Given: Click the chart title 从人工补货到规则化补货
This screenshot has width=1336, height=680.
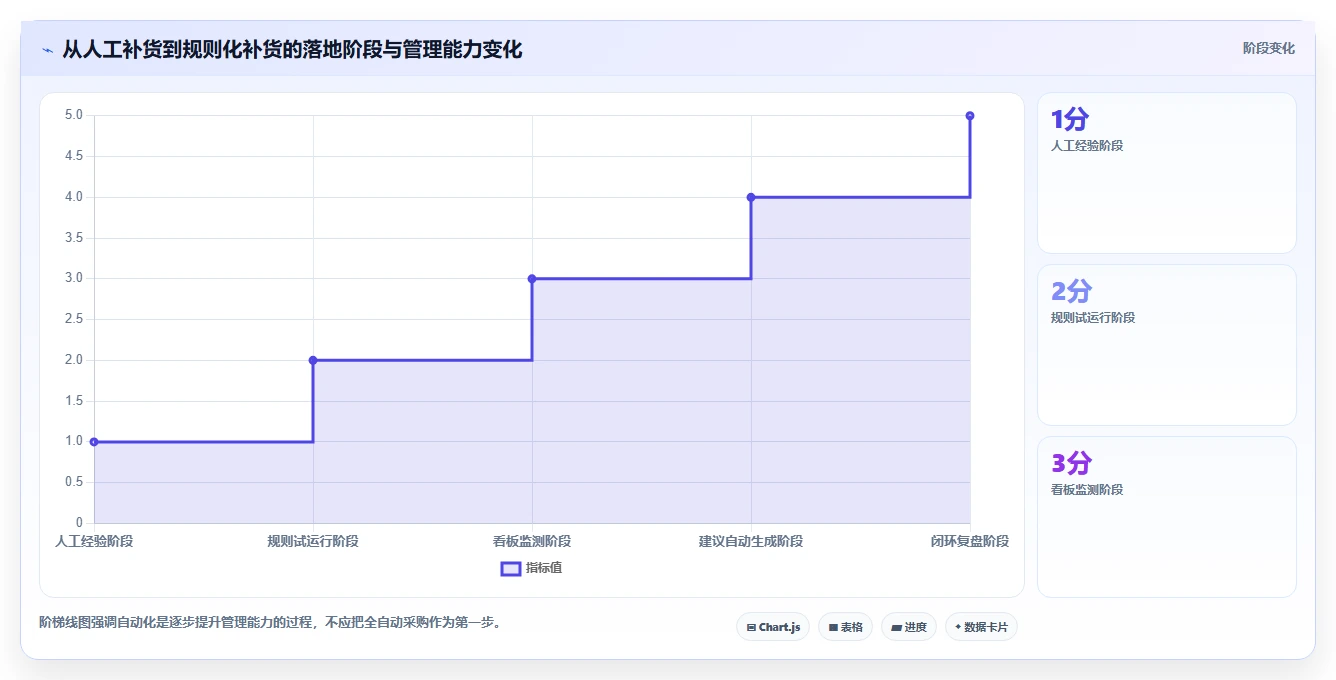Looking at the screenshot, I should coord(292,49).
